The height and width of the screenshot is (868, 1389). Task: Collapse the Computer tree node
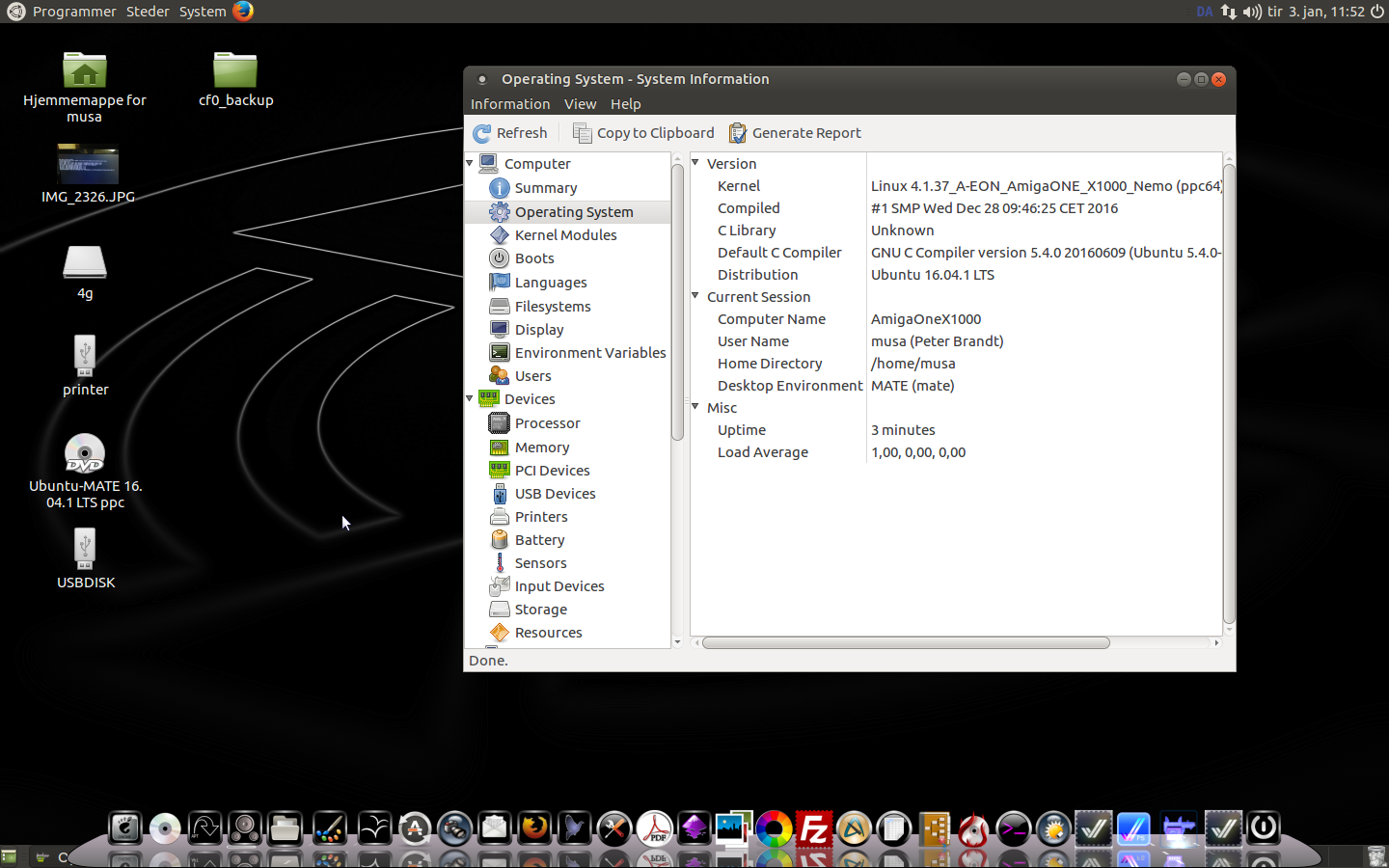[471, 163]
